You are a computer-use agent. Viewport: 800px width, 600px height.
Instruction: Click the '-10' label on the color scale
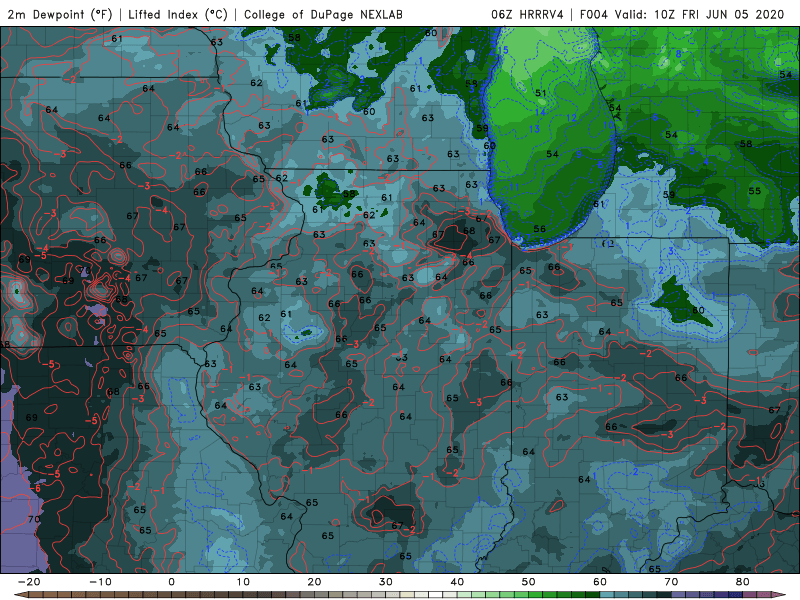pyautogui.click(x=100, y=582)
